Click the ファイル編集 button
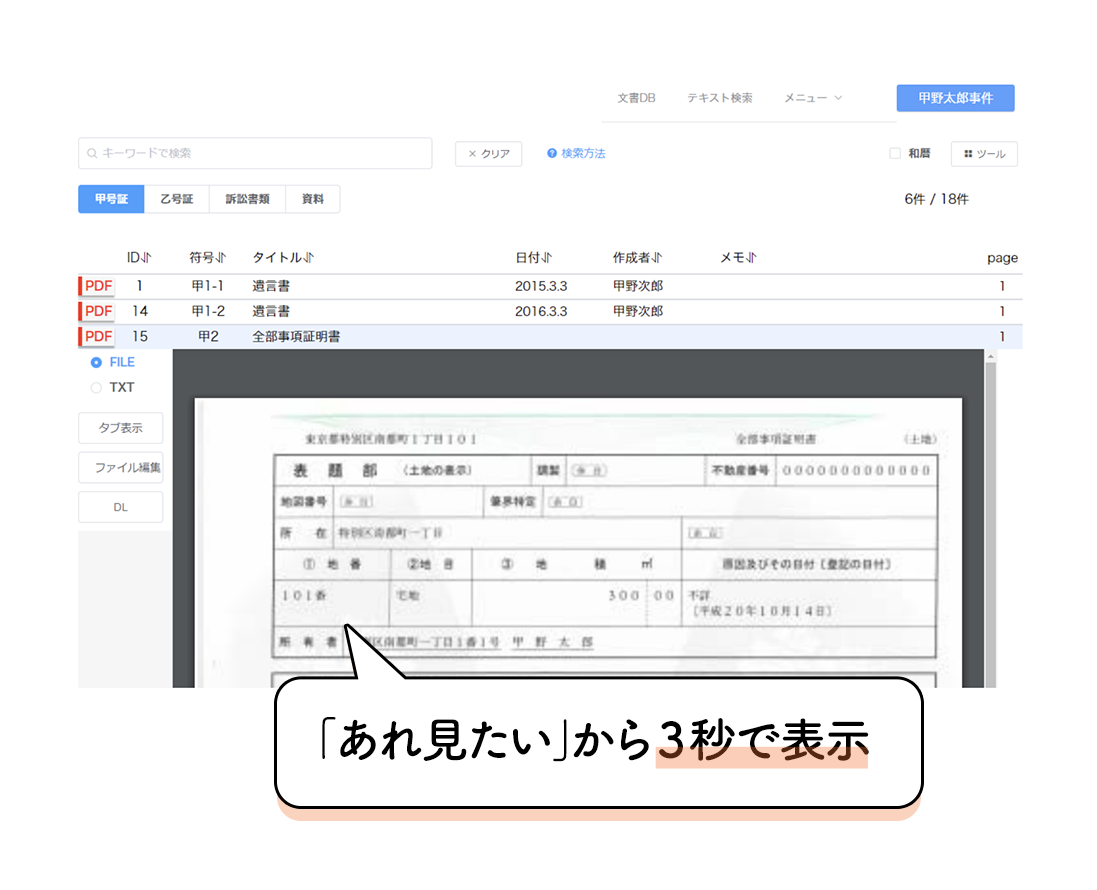This screenshot has width=1097, height=890. tap(120, 467)
